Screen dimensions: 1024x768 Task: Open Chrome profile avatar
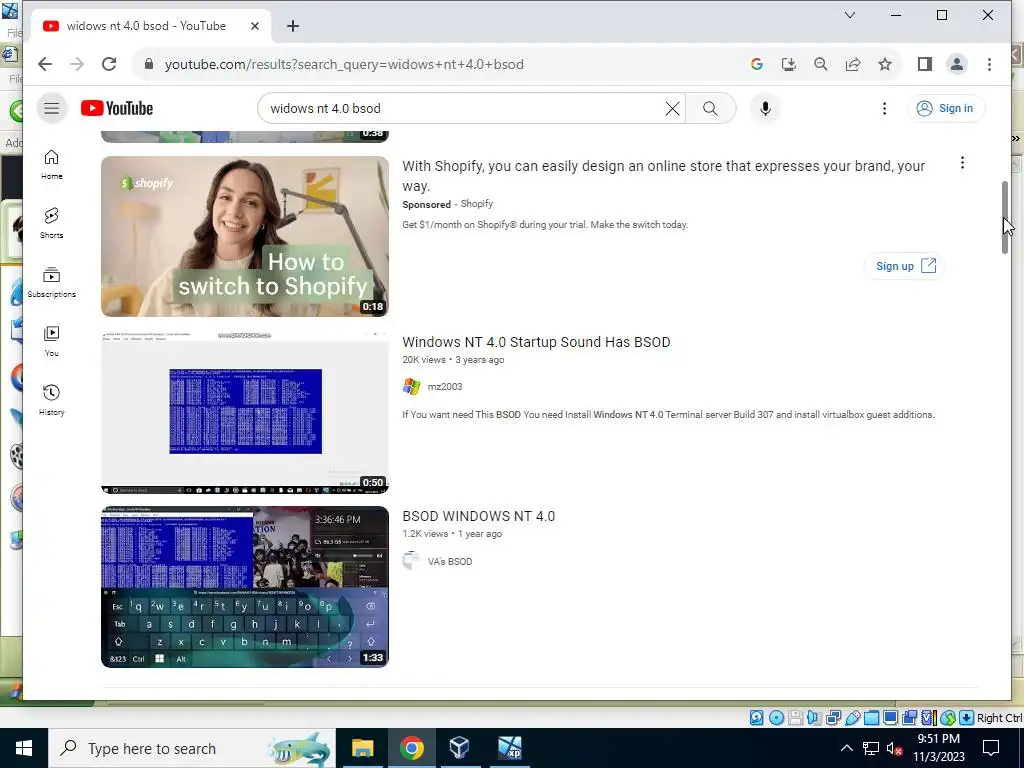(957, 64)
